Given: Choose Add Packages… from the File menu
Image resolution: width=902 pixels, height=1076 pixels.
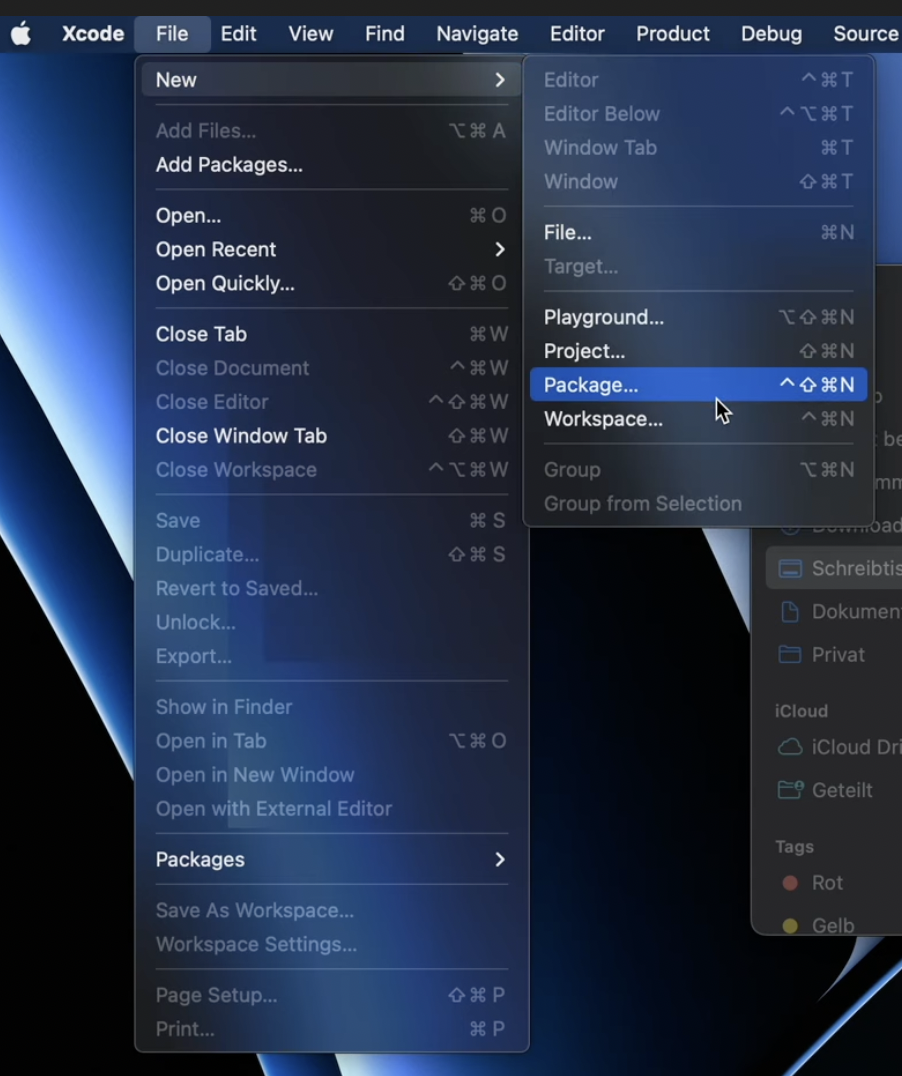Looking at the screenshot, I should click(x=331, y=165).
